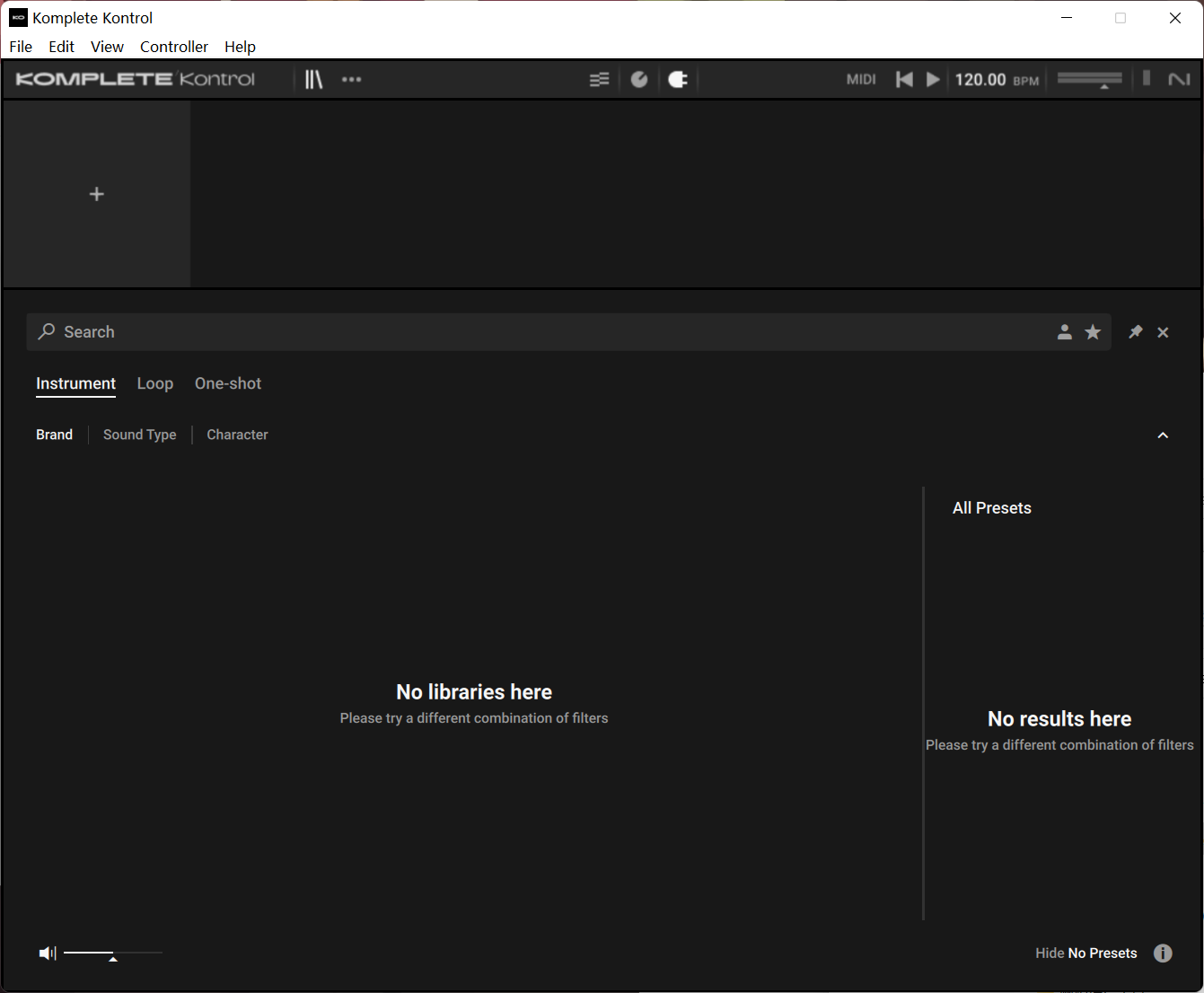The height and width of the screenshot is (993, 1204).
Task: Select the Sound Type filter
Action: pyautogui.click(x=140, y=435)
